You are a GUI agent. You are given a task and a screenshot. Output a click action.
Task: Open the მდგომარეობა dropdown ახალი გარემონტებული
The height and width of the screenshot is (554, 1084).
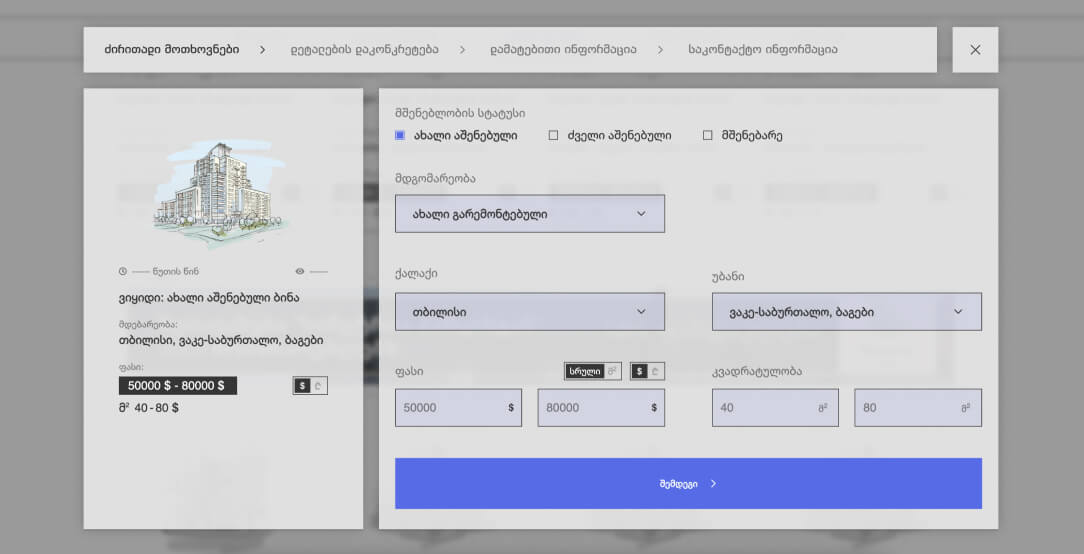coord(530,214)
